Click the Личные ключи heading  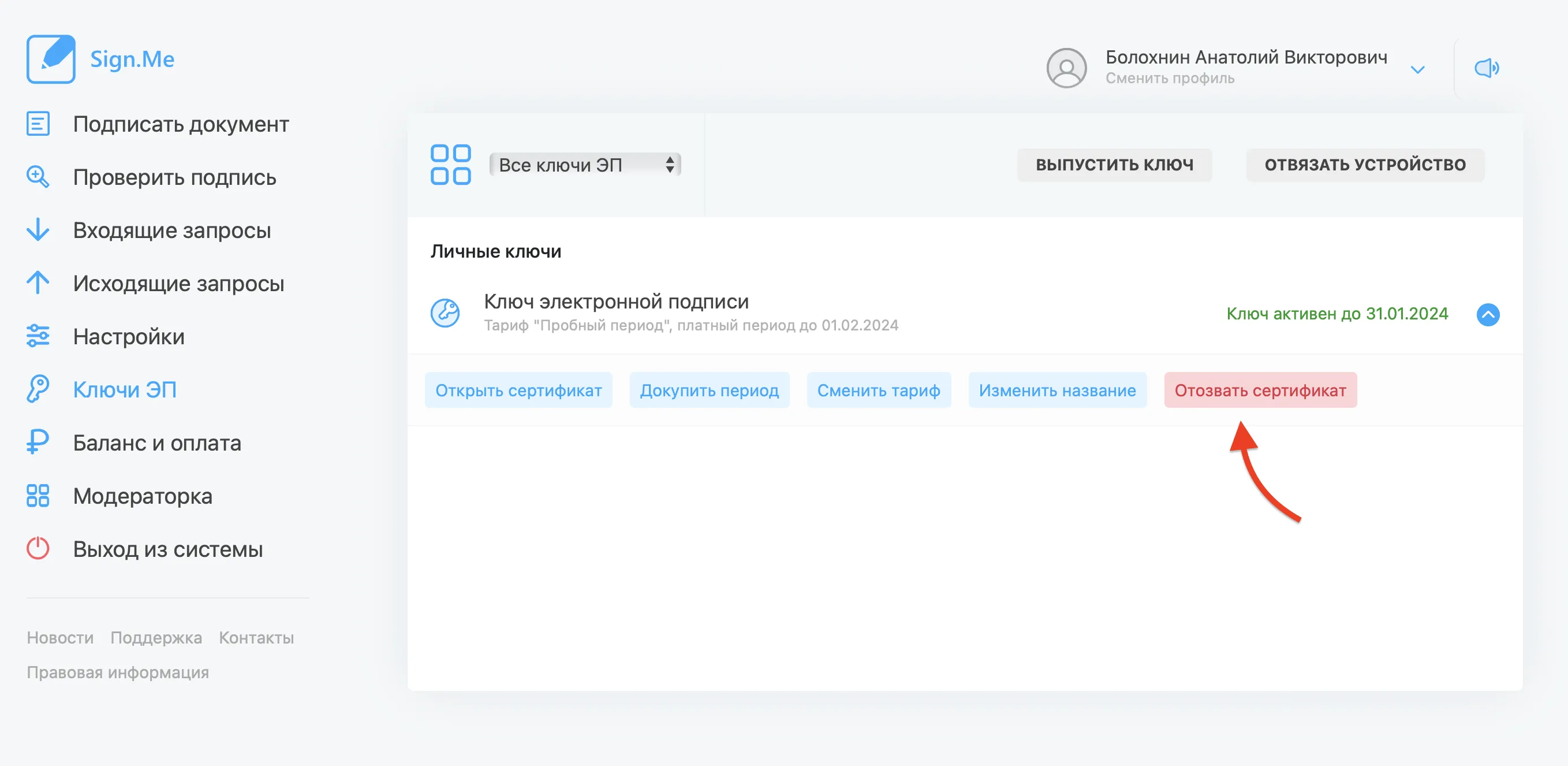coord(495,251)
